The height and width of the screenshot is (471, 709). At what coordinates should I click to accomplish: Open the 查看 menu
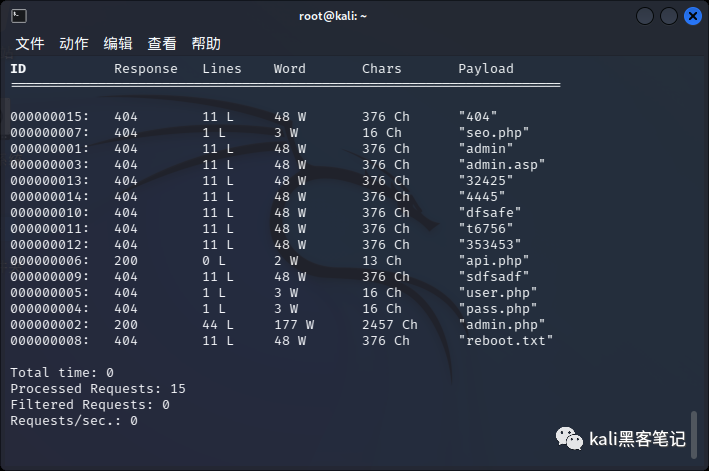tap(162, 44)
